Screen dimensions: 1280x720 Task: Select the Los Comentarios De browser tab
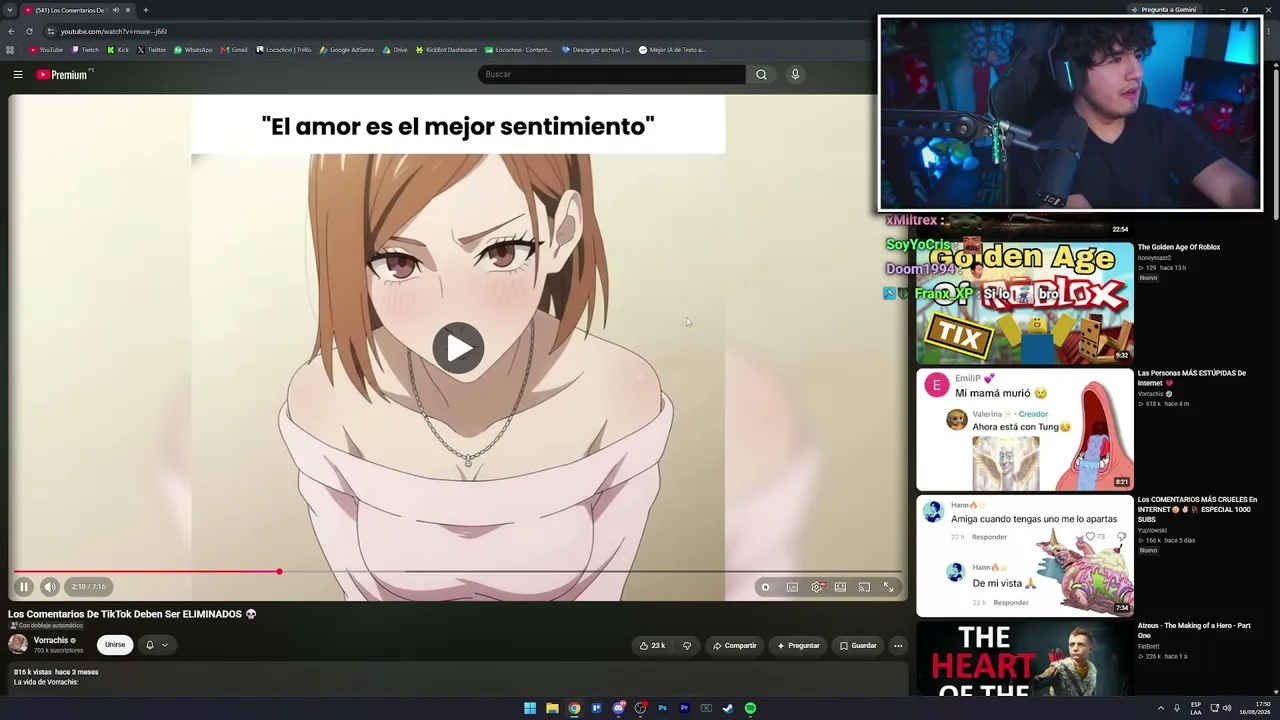(78, 10)
